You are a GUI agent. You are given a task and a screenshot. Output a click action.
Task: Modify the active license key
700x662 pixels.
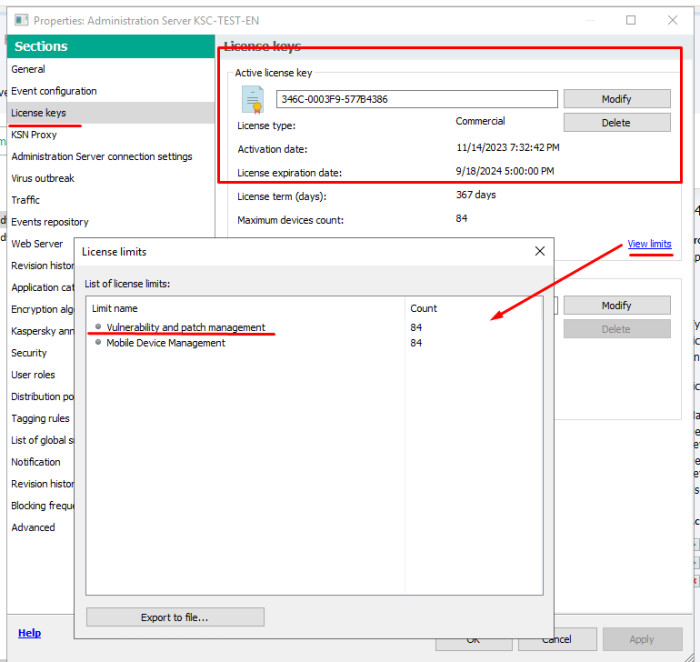point(617,99)
